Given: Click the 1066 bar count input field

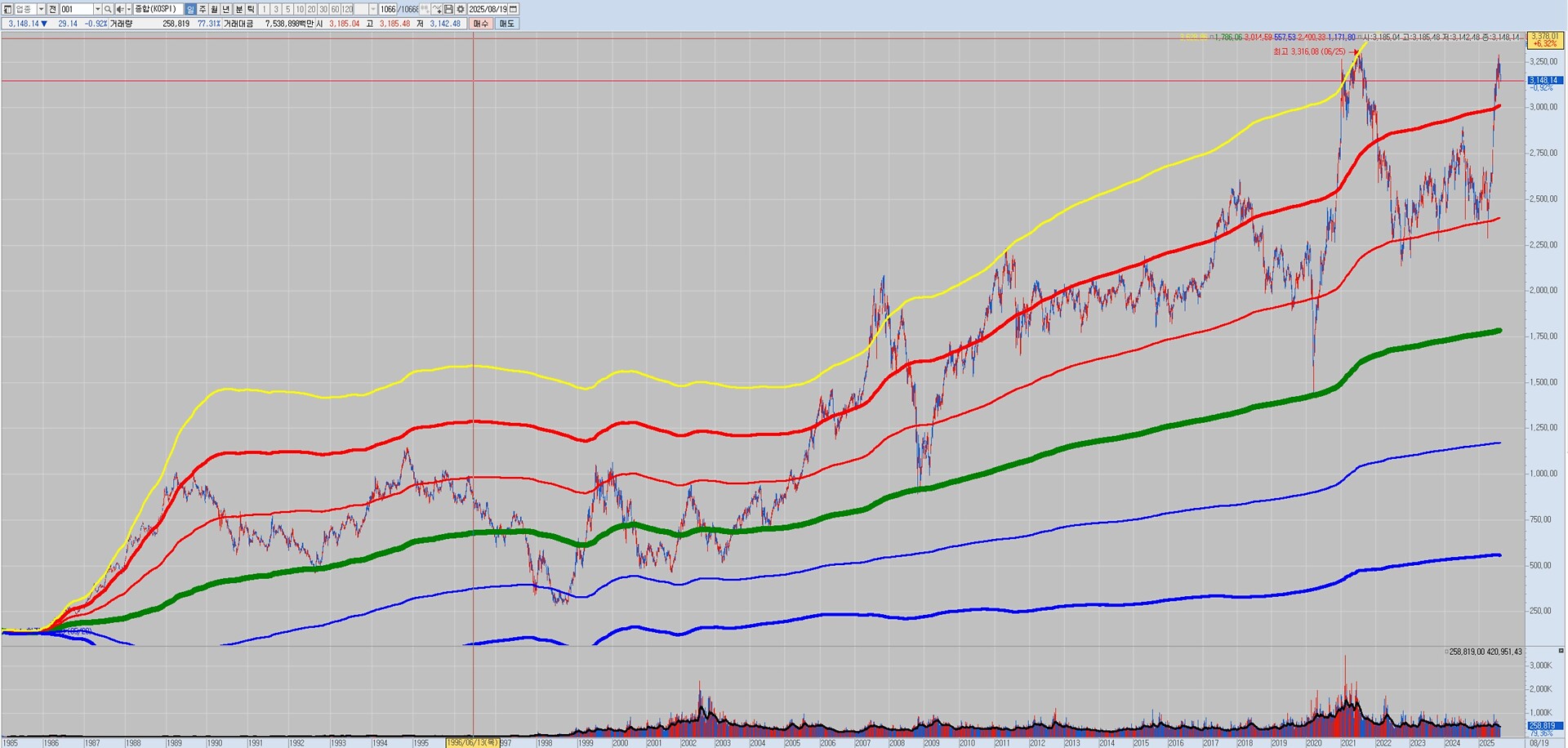Looking at the screenshot, I should (388, 9).
